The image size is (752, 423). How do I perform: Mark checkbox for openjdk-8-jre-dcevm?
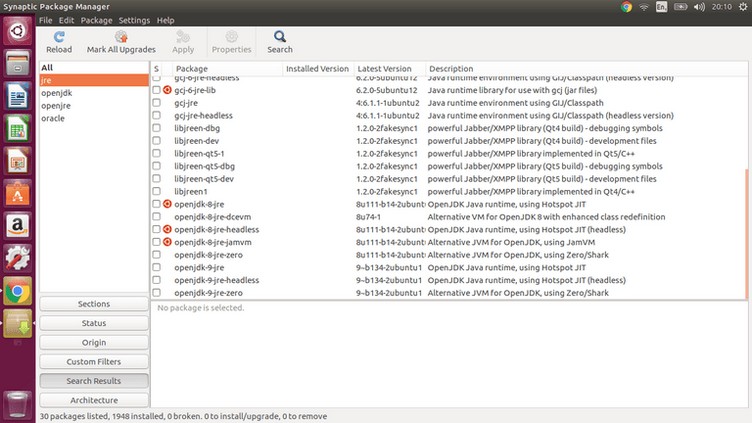click(x=156, y=216)
